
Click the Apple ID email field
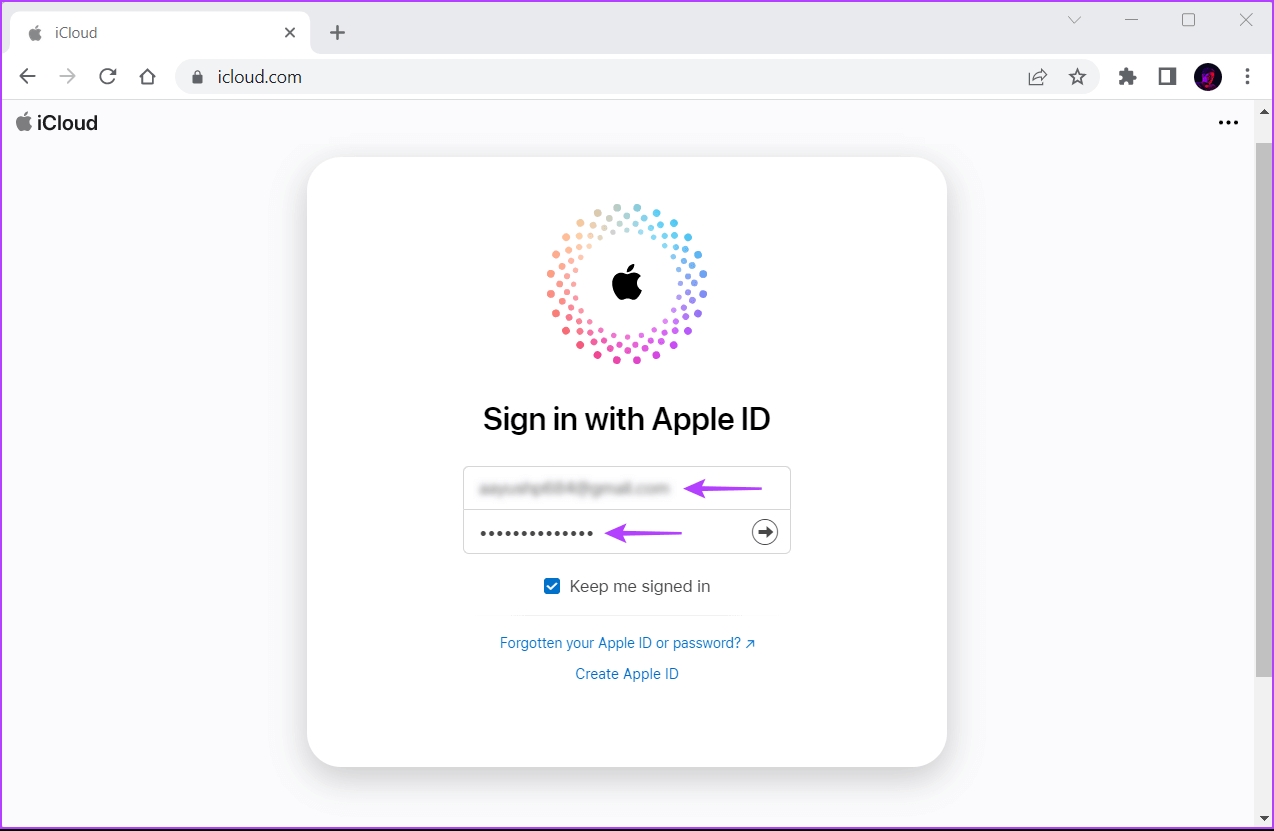[627, 488]
